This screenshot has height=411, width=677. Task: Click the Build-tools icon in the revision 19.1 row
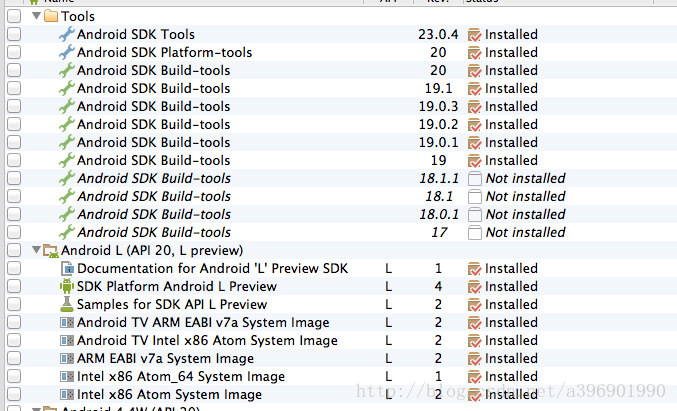(x=67, y=88)
